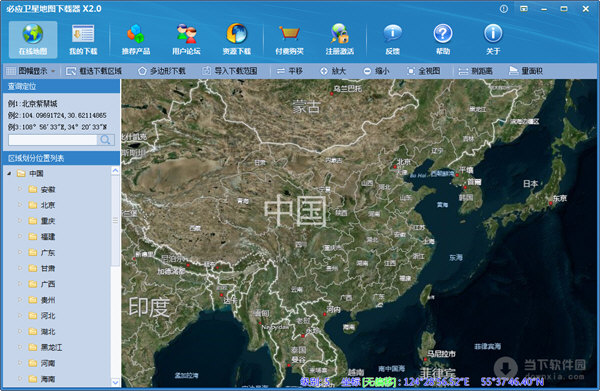Click 日本 label on map
The width and height of the screenshot is (600, 391).
click(531, 184)
